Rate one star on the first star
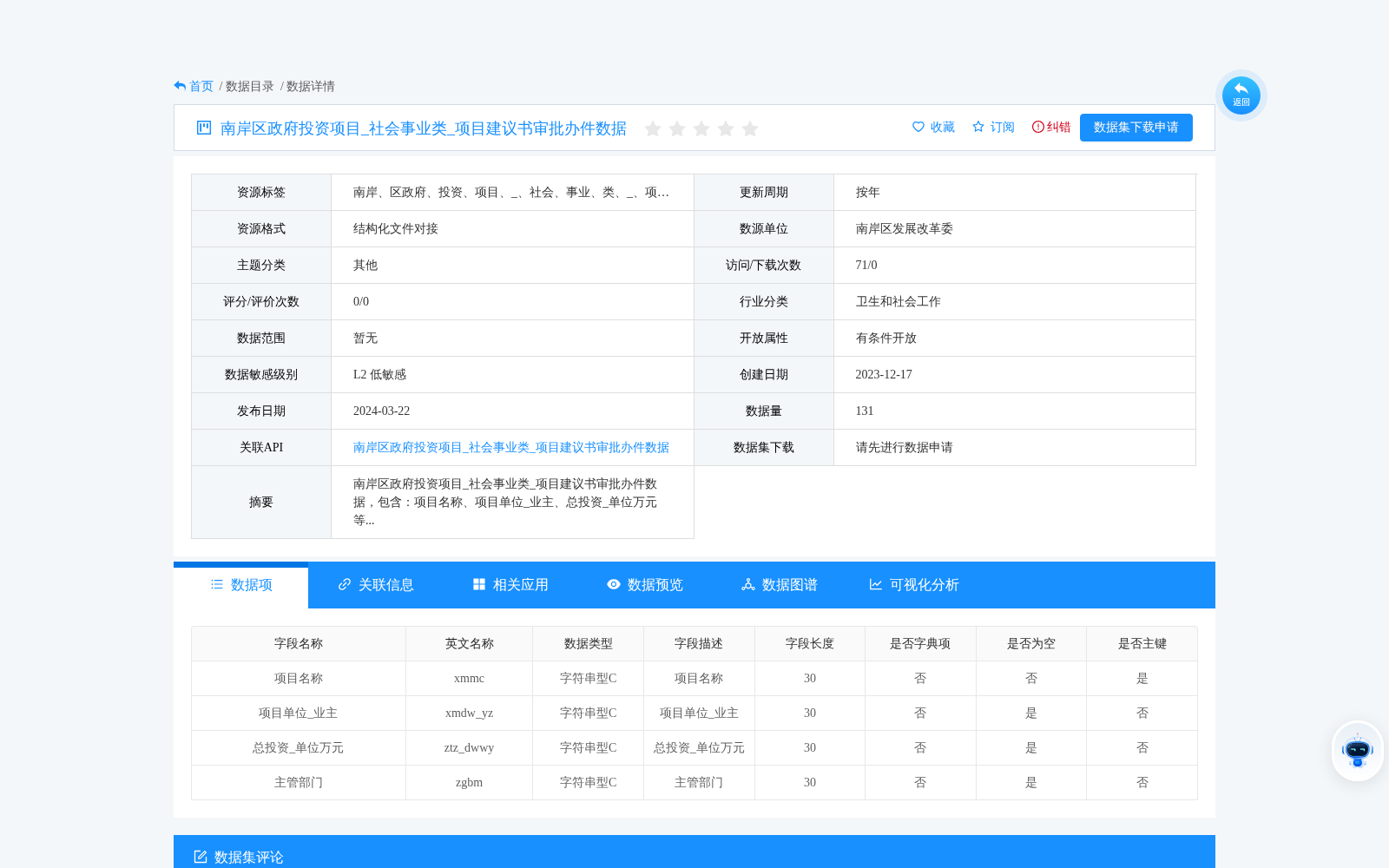This screenshot has width=1389, height=868. [653, 128]
